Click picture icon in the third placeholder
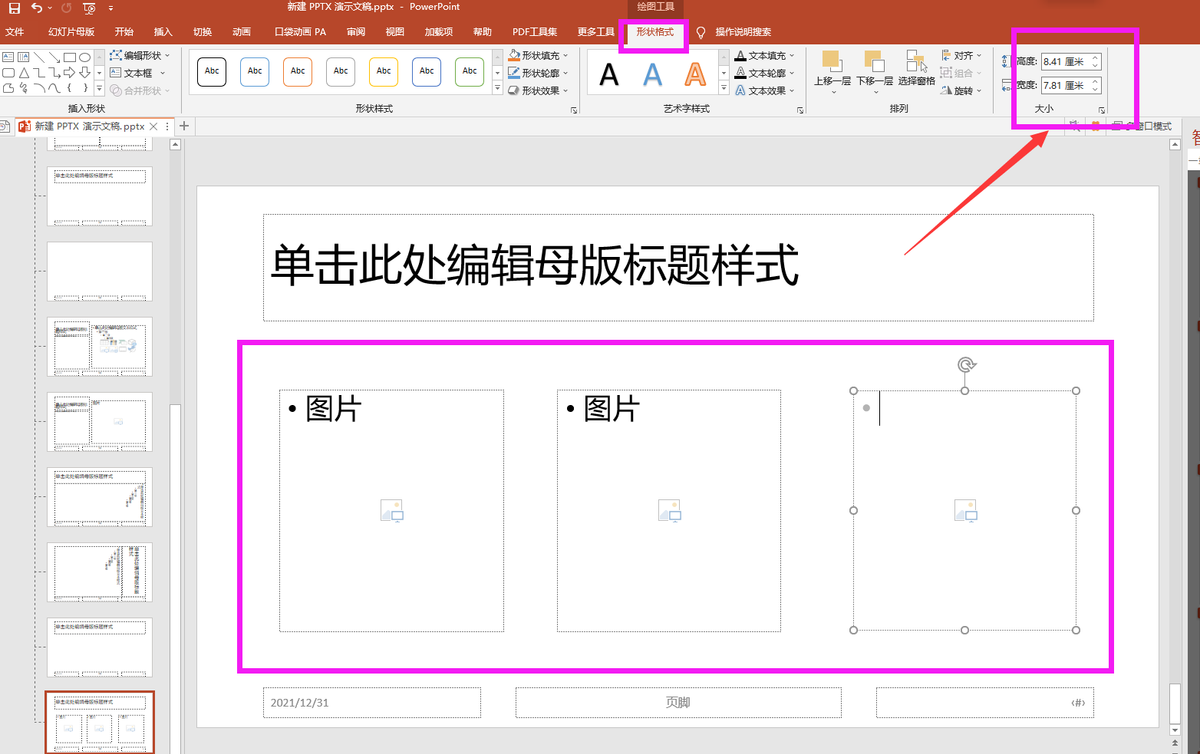The width and height of the screenshot is (1200, 754). (x=965, y=512)
